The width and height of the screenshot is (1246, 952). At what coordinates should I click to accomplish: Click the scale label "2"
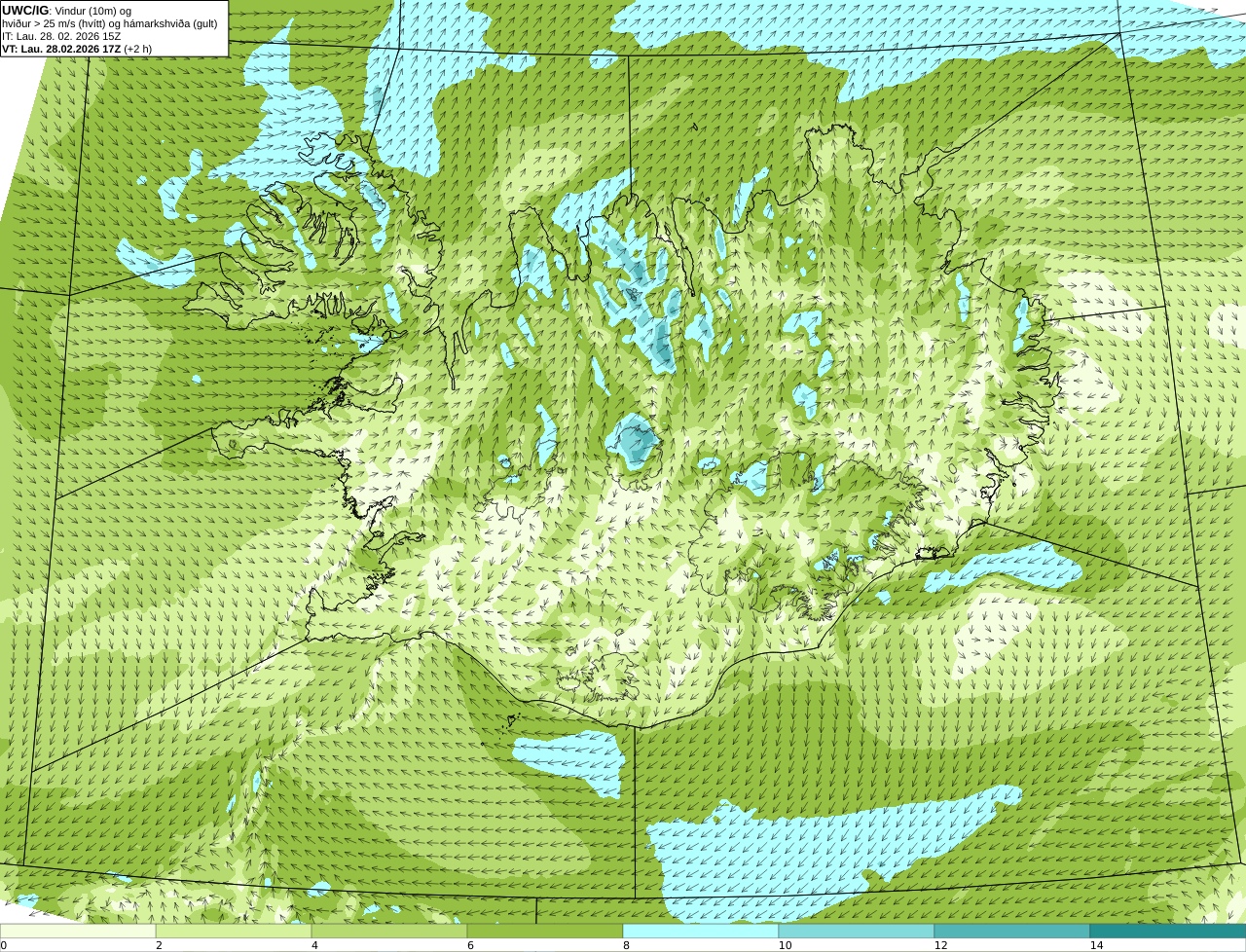(159, 945)
